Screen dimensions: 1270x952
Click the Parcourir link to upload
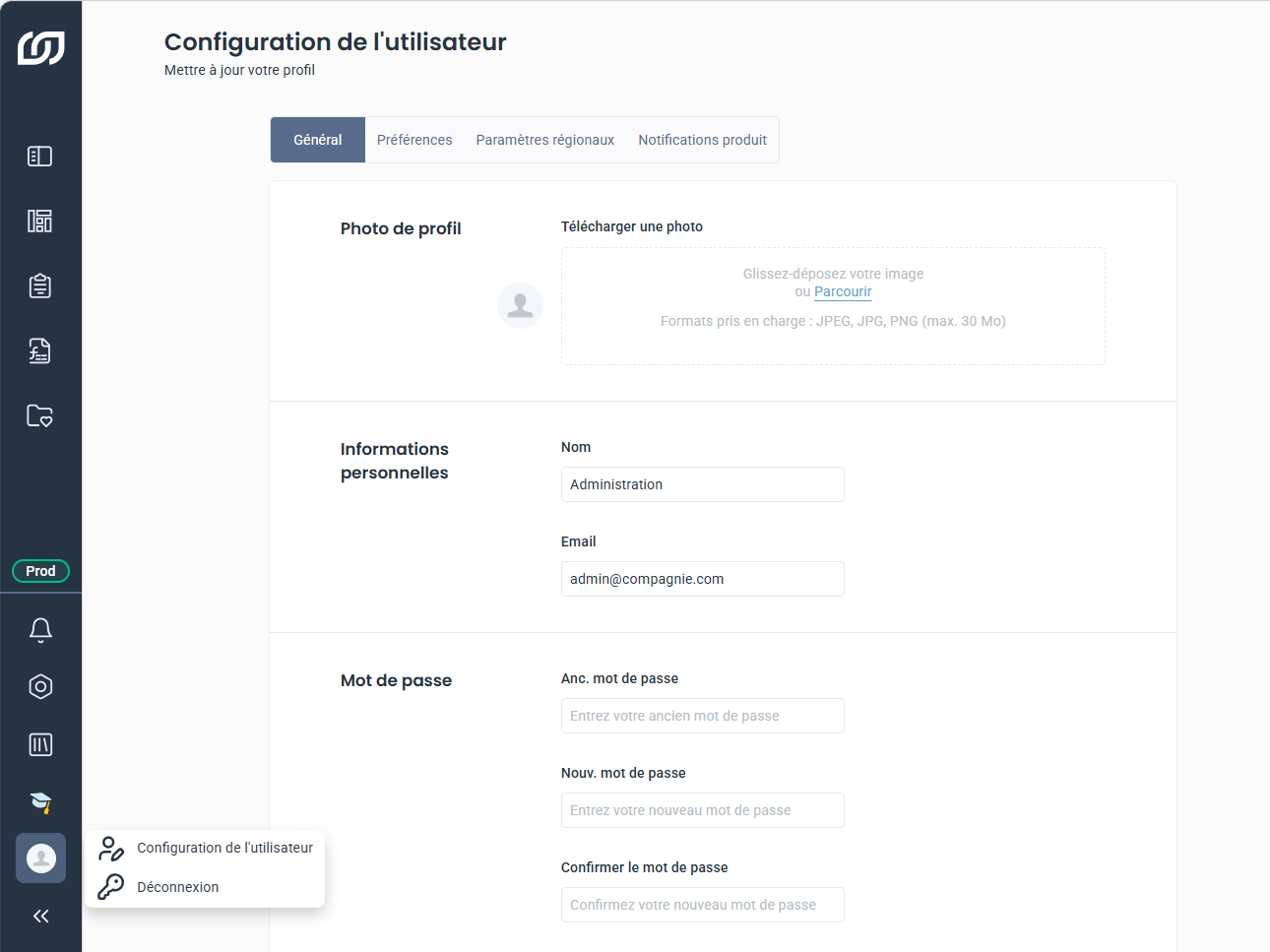coord(843,291)
